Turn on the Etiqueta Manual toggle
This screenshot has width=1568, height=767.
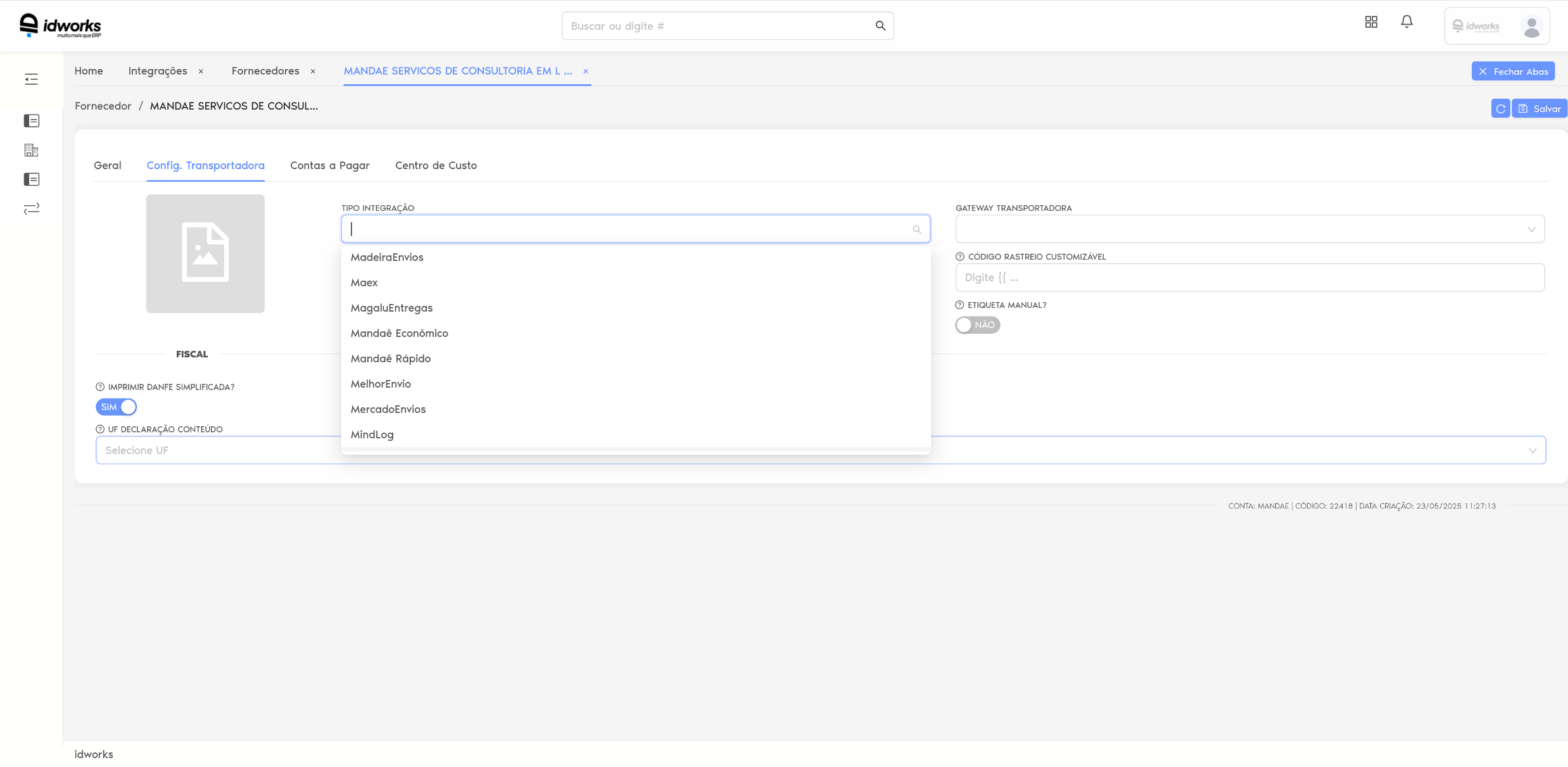point(977,325)
